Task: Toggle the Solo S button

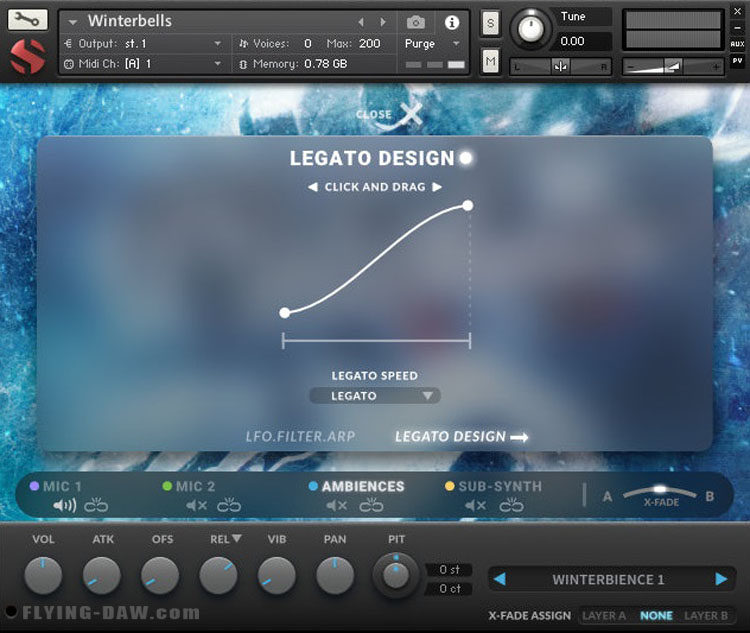Action: coord(490,23)
